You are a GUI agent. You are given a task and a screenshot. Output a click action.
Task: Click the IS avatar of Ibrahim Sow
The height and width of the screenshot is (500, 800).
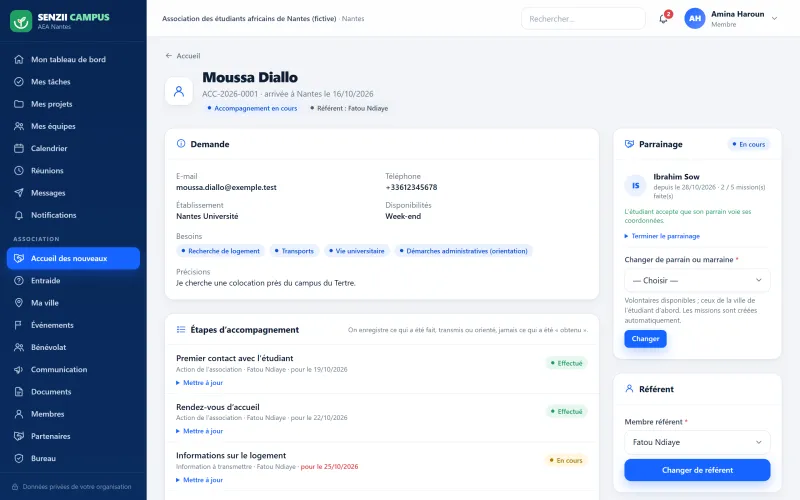pos(635,186)
